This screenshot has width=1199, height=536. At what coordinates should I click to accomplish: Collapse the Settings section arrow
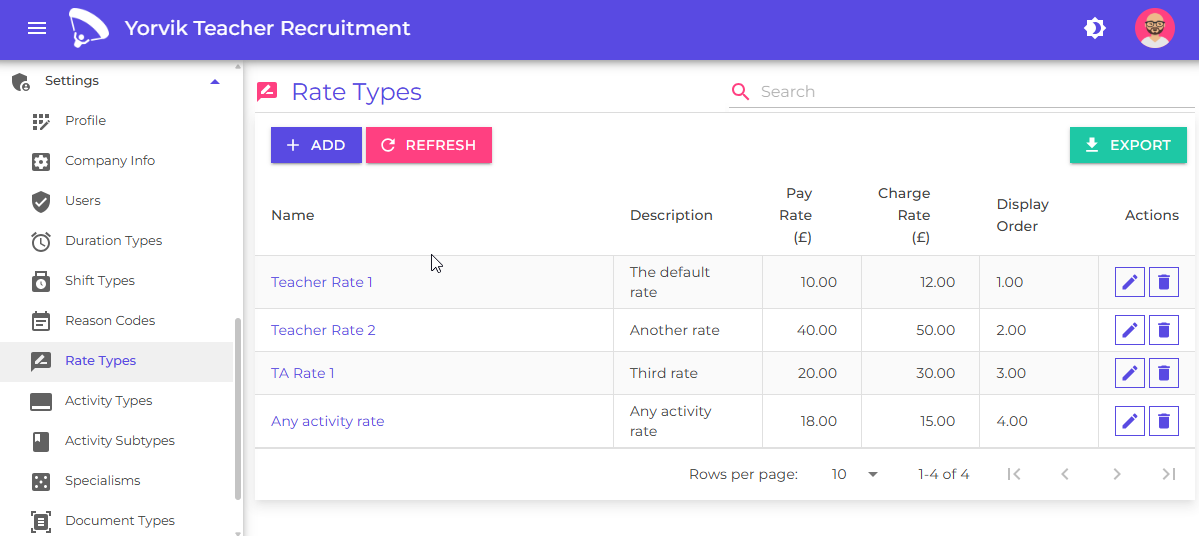(x=215, y=81)
